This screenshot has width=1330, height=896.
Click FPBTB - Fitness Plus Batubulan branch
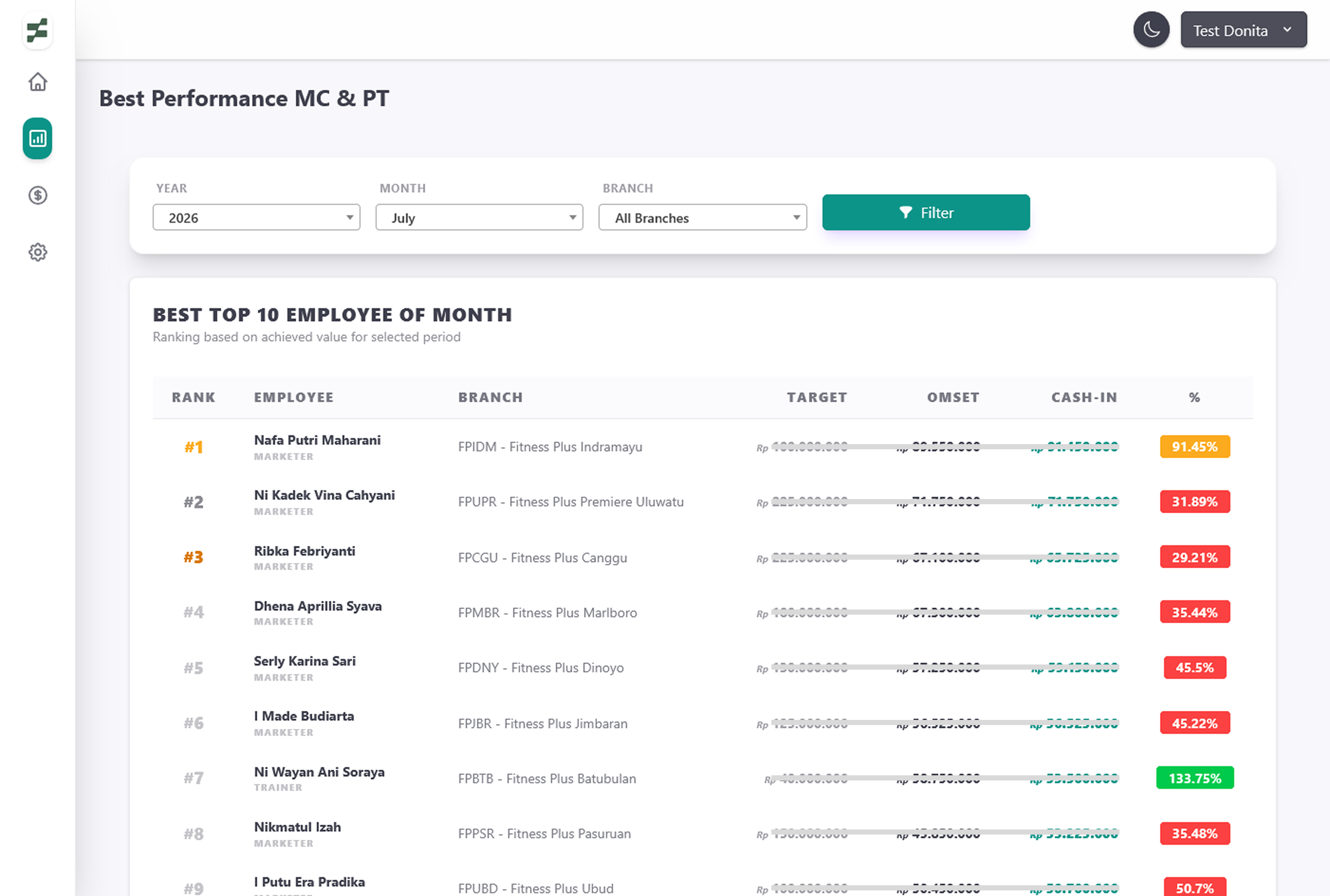[x=547, y=778]
